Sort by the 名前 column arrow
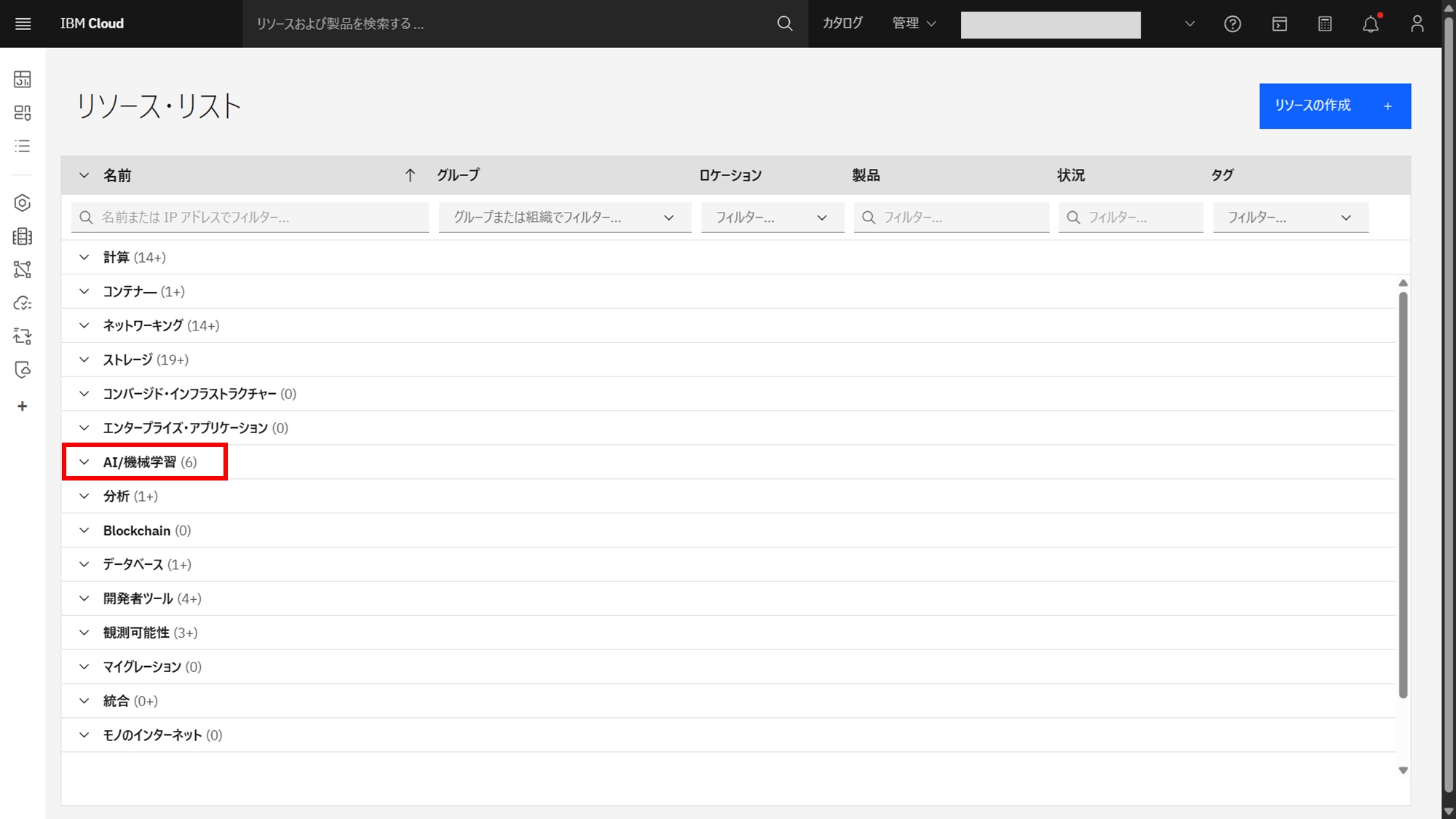Image resolution: width=1456 pixels, height=819 pixels. click(410, 175)
